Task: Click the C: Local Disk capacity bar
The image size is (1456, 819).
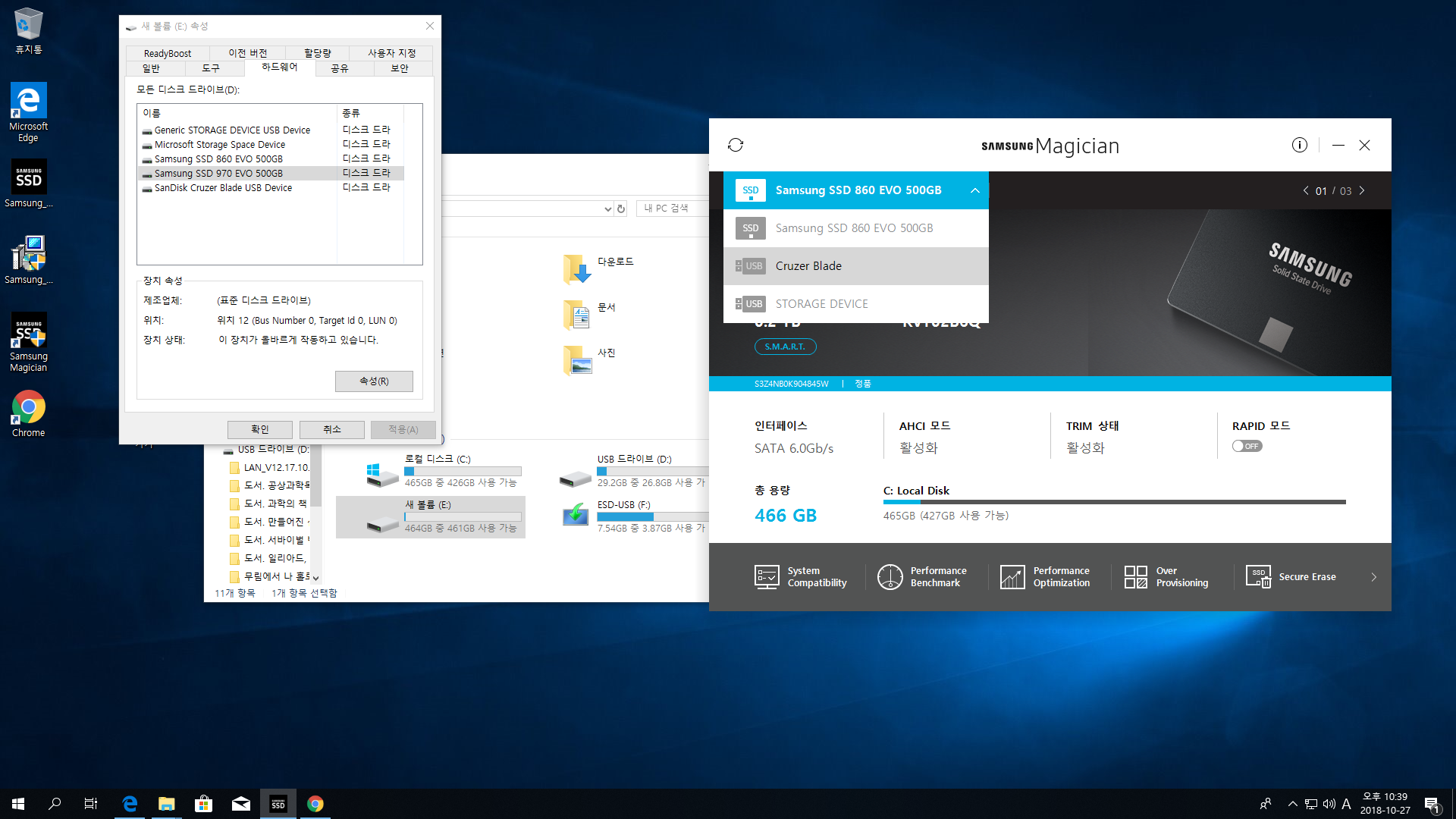Action: [x=1115, y=502]
